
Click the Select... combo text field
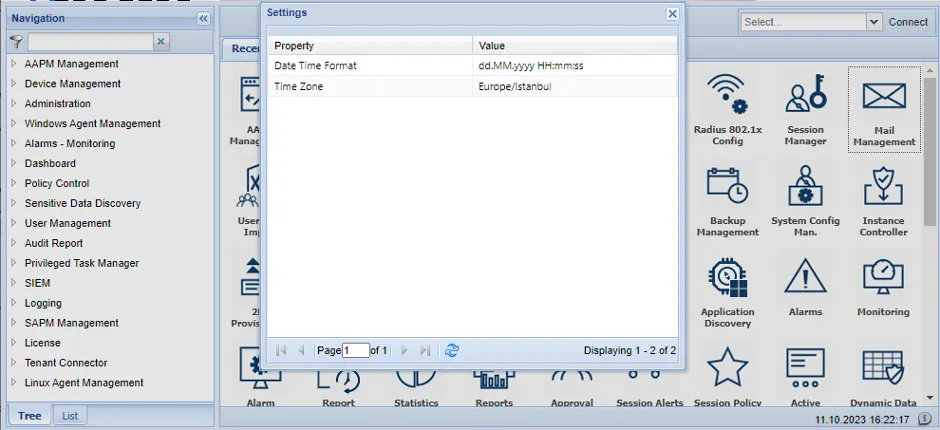coord(803,22)
